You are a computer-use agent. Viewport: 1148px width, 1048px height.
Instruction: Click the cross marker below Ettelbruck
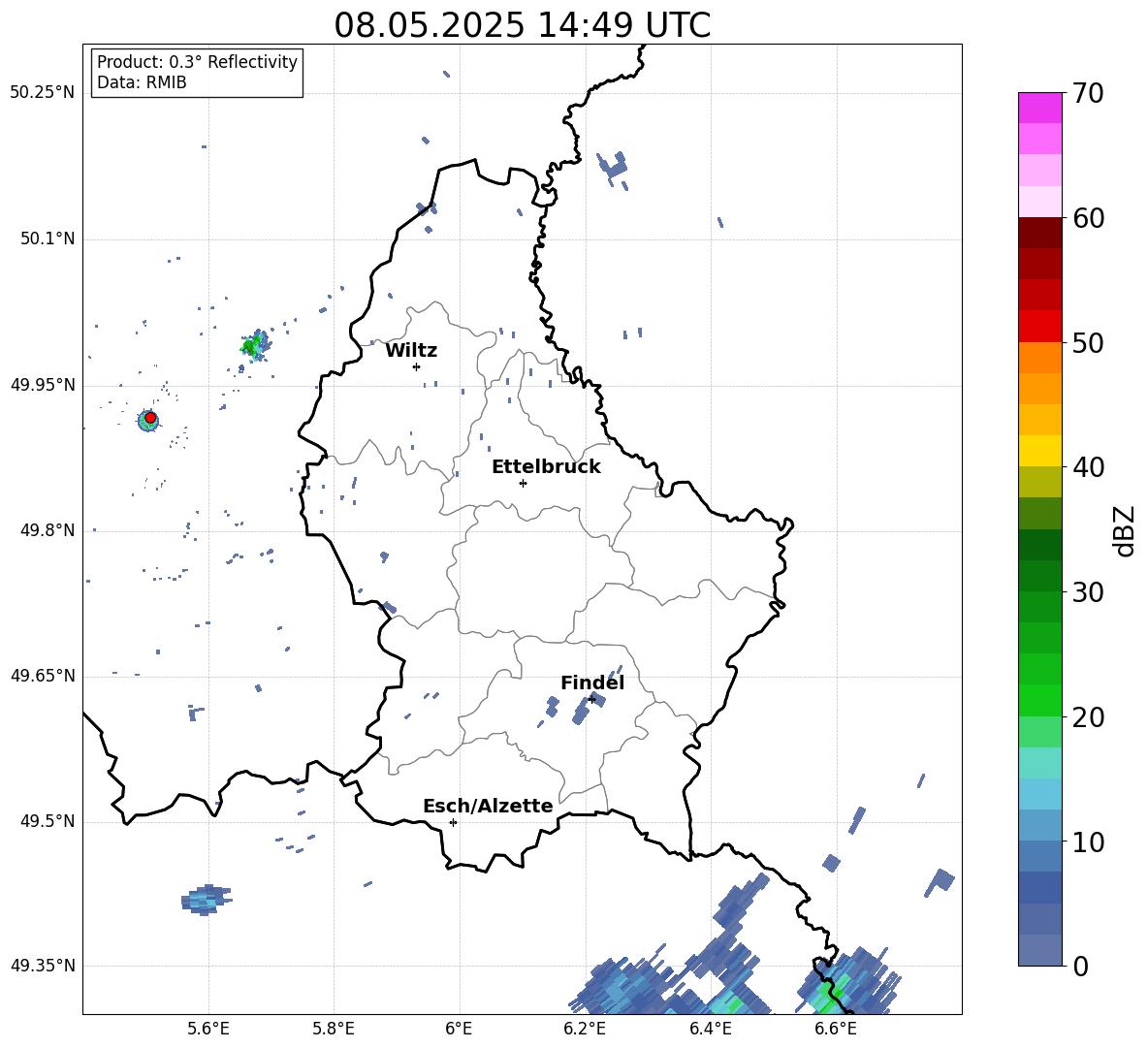(523, 483)
